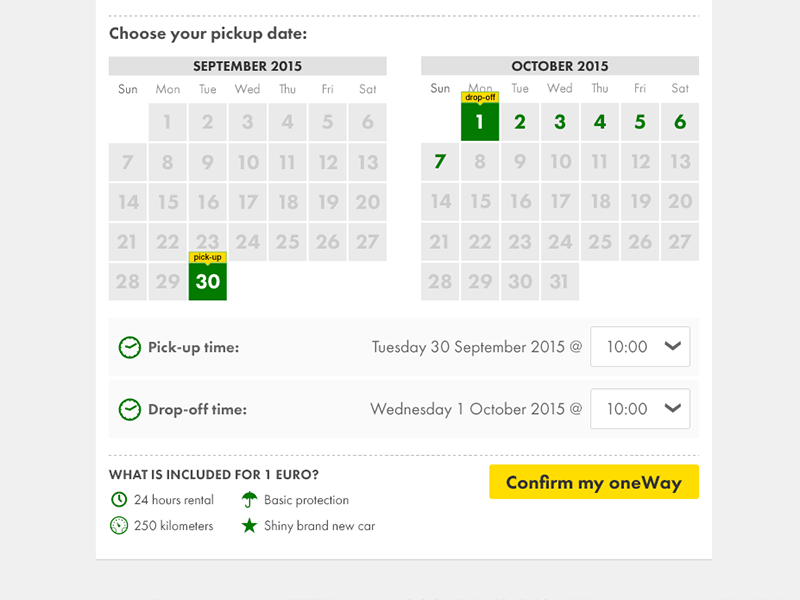Choose October 4 in the calendar
This screenshot has height=600, width=800.
click(x=600, y=122)
